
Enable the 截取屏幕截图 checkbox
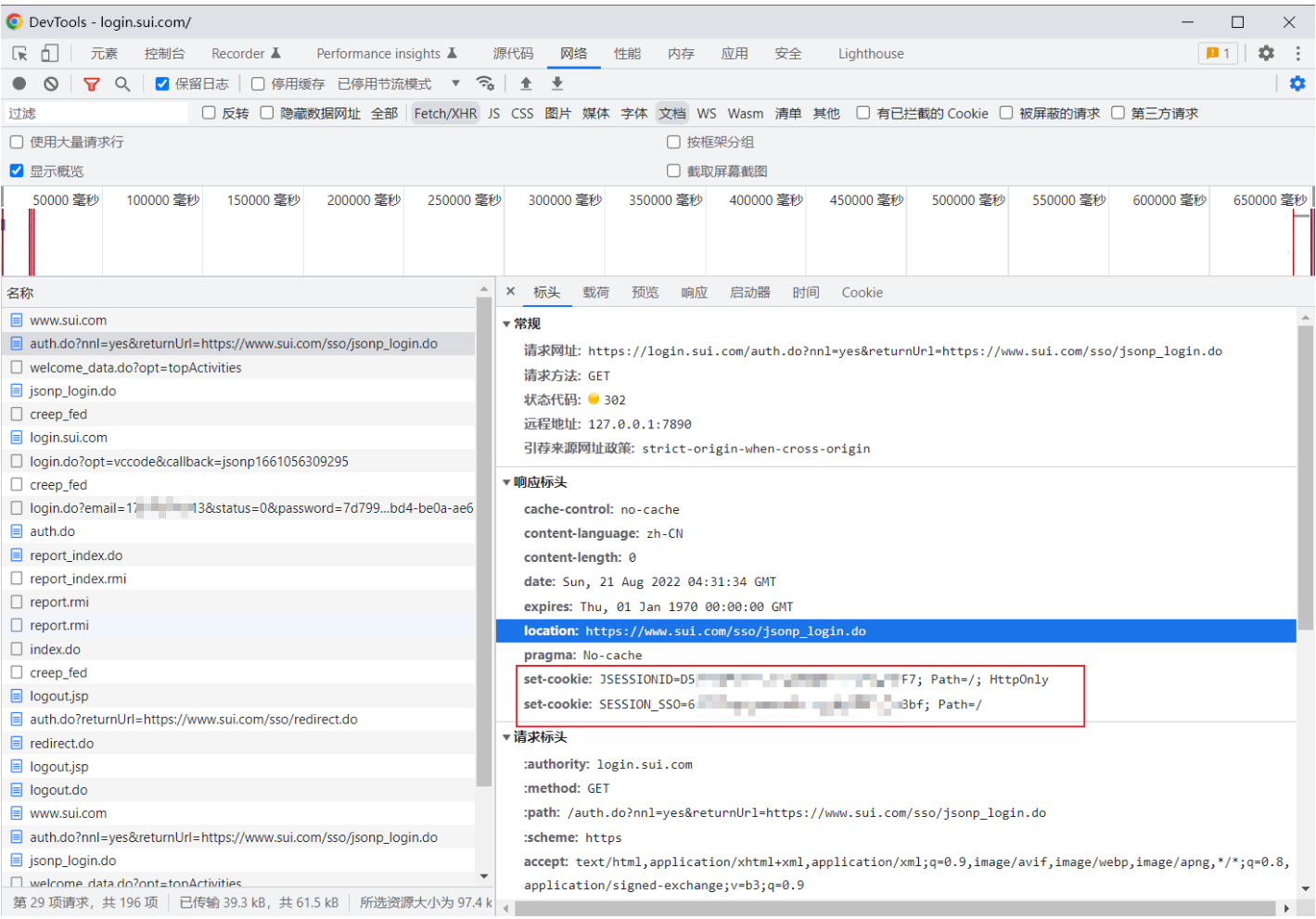pyautogui.click(x=674, y=171)
